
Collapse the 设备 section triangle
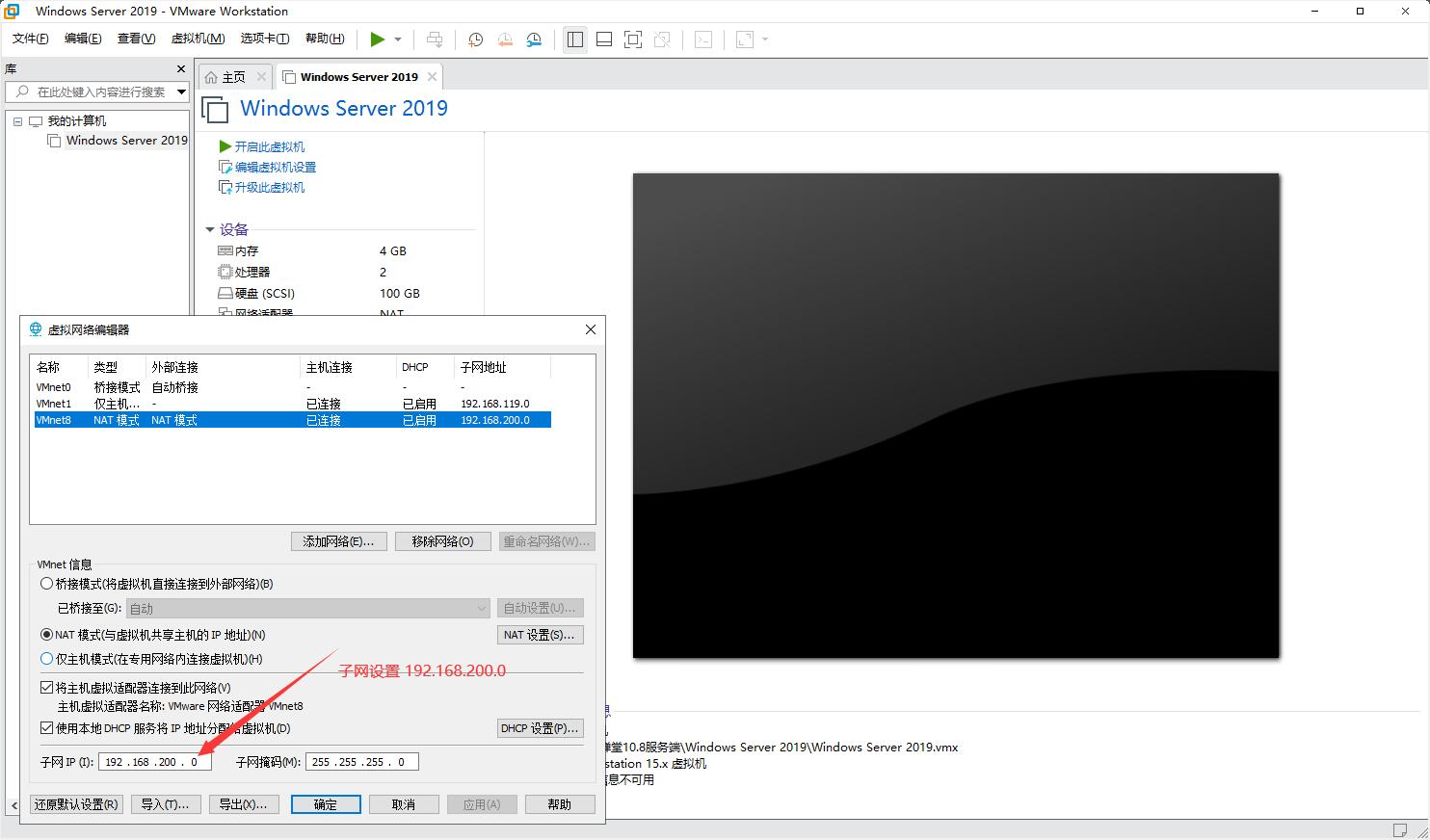[x=210, y=229]
